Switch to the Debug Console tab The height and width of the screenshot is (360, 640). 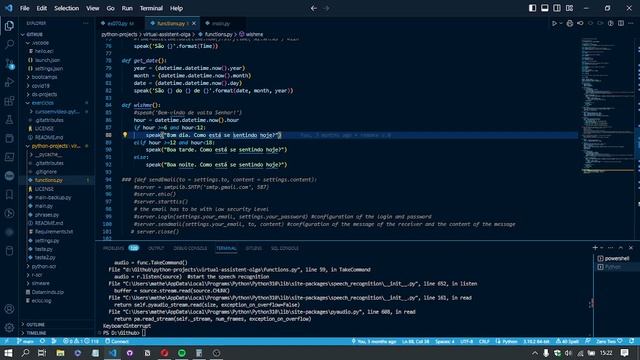190,248
